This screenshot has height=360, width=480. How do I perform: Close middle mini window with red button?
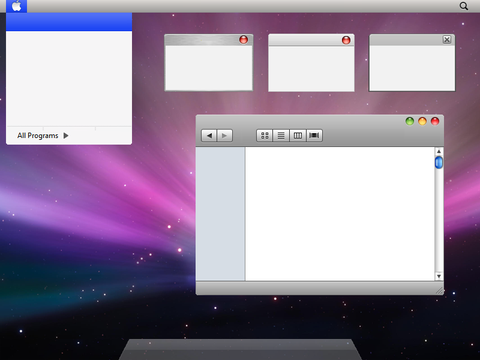[346, 40]
